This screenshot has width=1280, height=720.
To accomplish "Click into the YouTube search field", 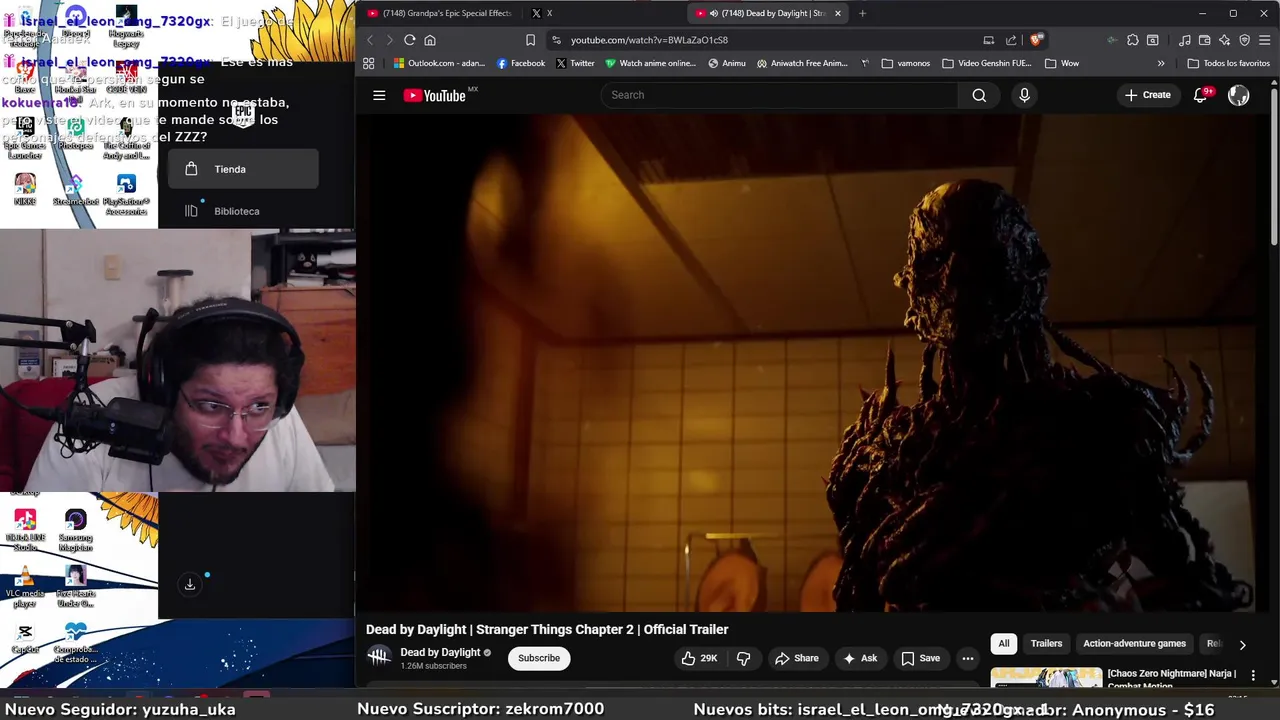I will coord(780,95).
